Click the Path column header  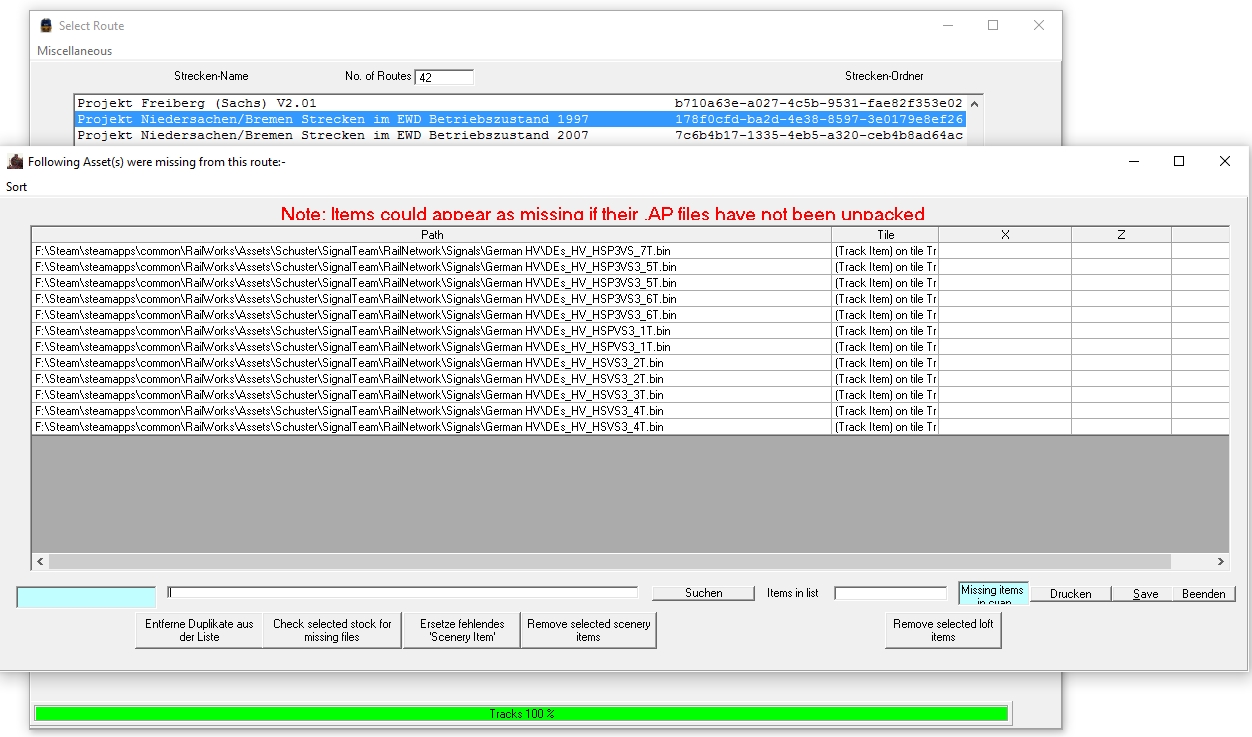tap(431, 235)
